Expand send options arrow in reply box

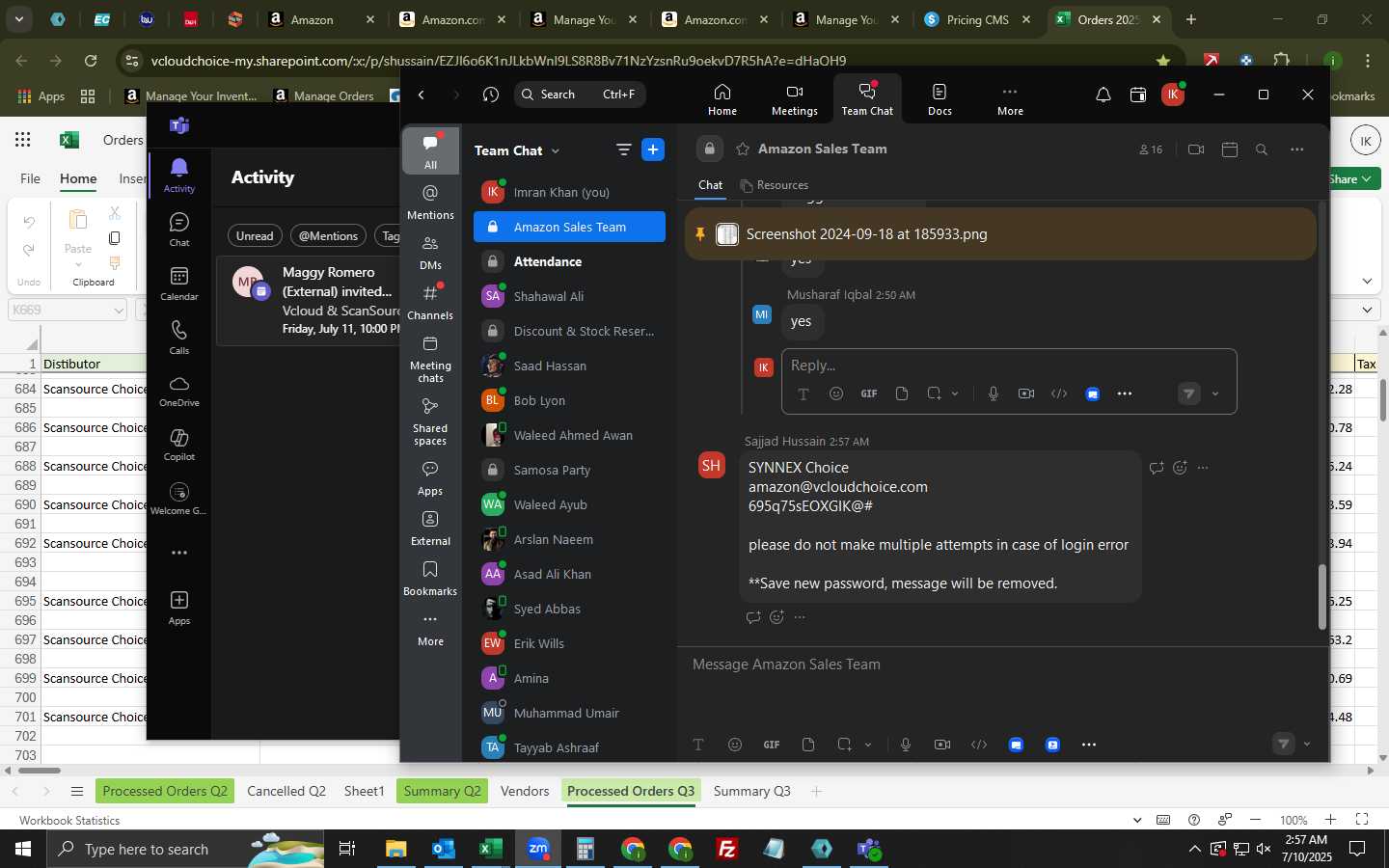click(x=1215, y=393)
